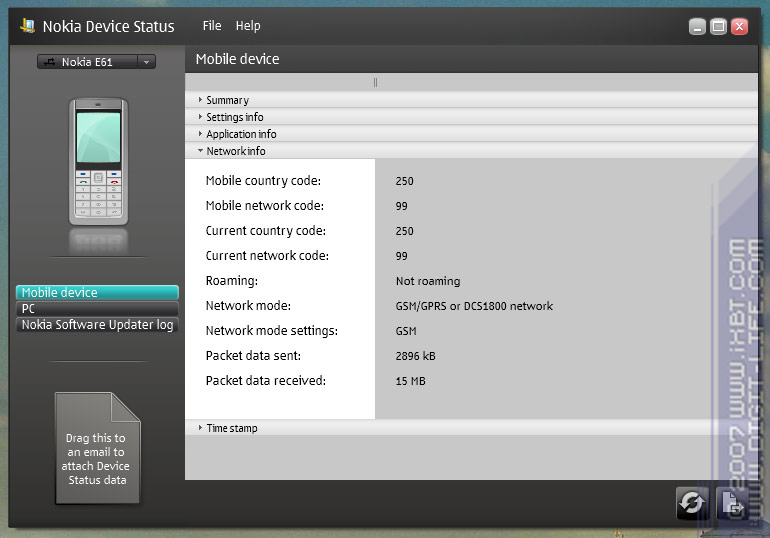The width and height of the screenshot is (770, 538).
Task: Close the Nokia Device Status window
Action: point(739,27)
